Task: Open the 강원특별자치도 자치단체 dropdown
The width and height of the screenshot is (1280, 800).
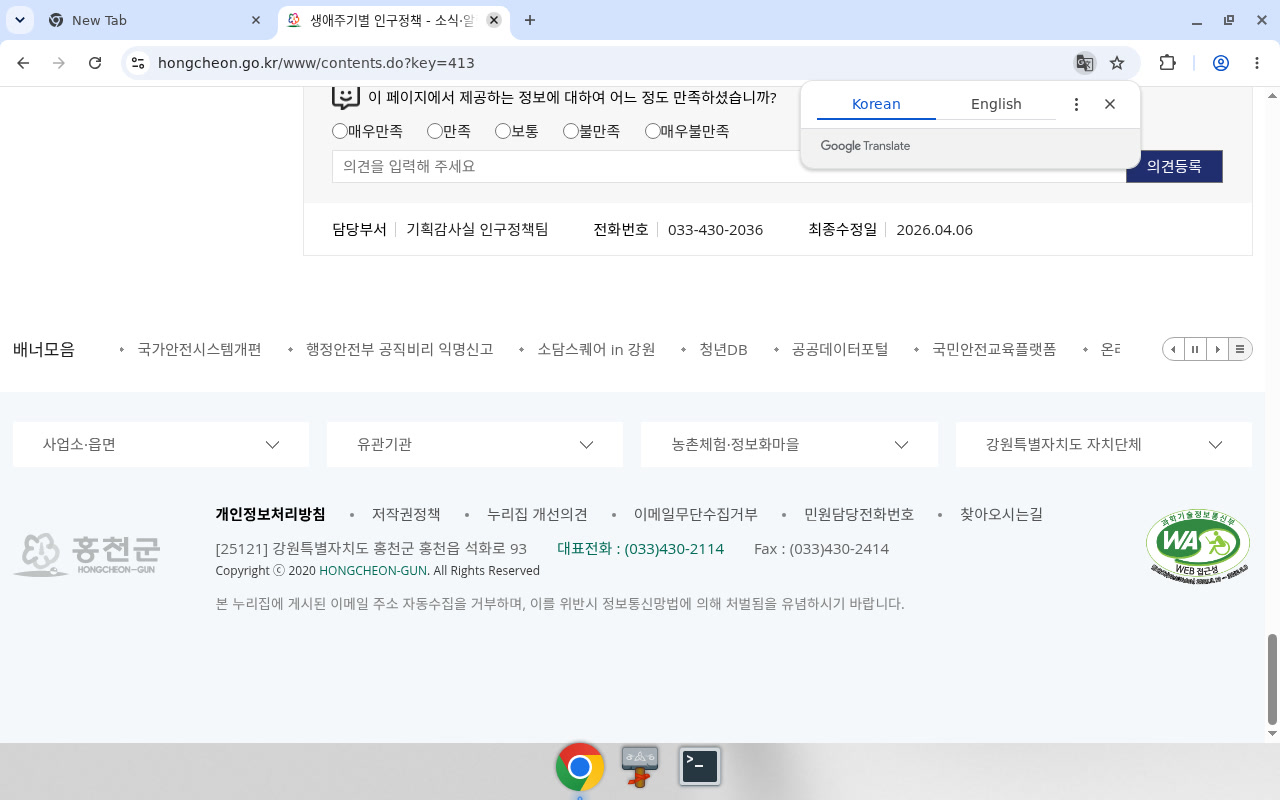Action: coord(1104,444)
